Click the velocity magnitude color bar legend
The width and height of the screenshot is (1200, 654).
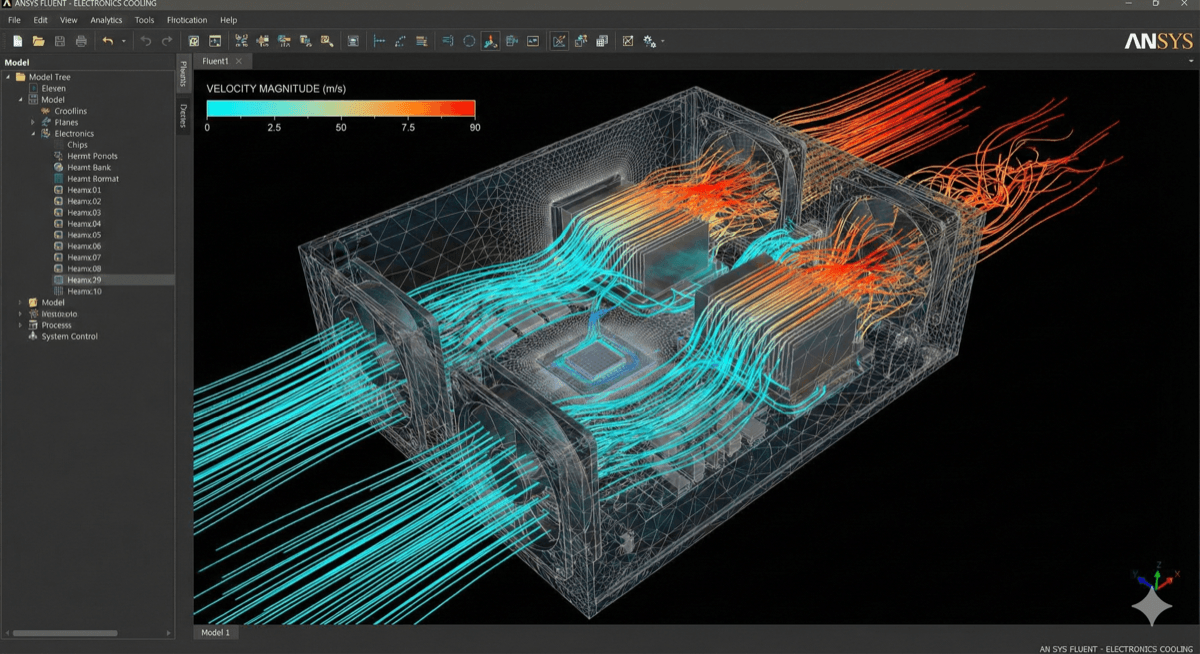tap(341, 109)
